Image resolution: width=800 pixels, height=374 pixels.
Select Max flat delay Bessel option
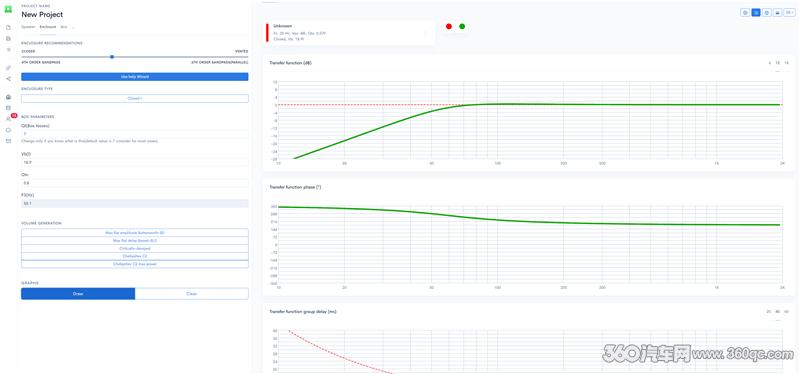pos(135,240)
